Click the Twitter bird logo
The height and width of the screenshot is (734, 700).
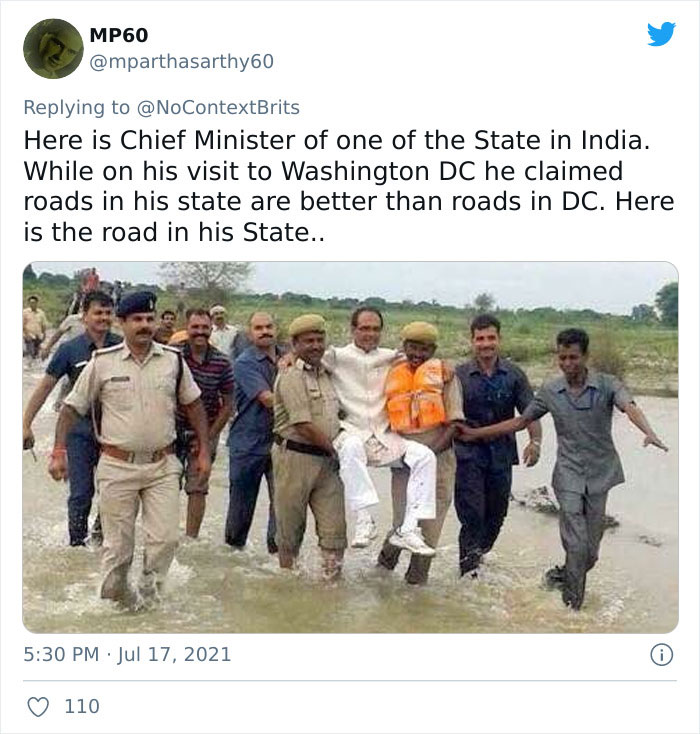coord(661,34)
